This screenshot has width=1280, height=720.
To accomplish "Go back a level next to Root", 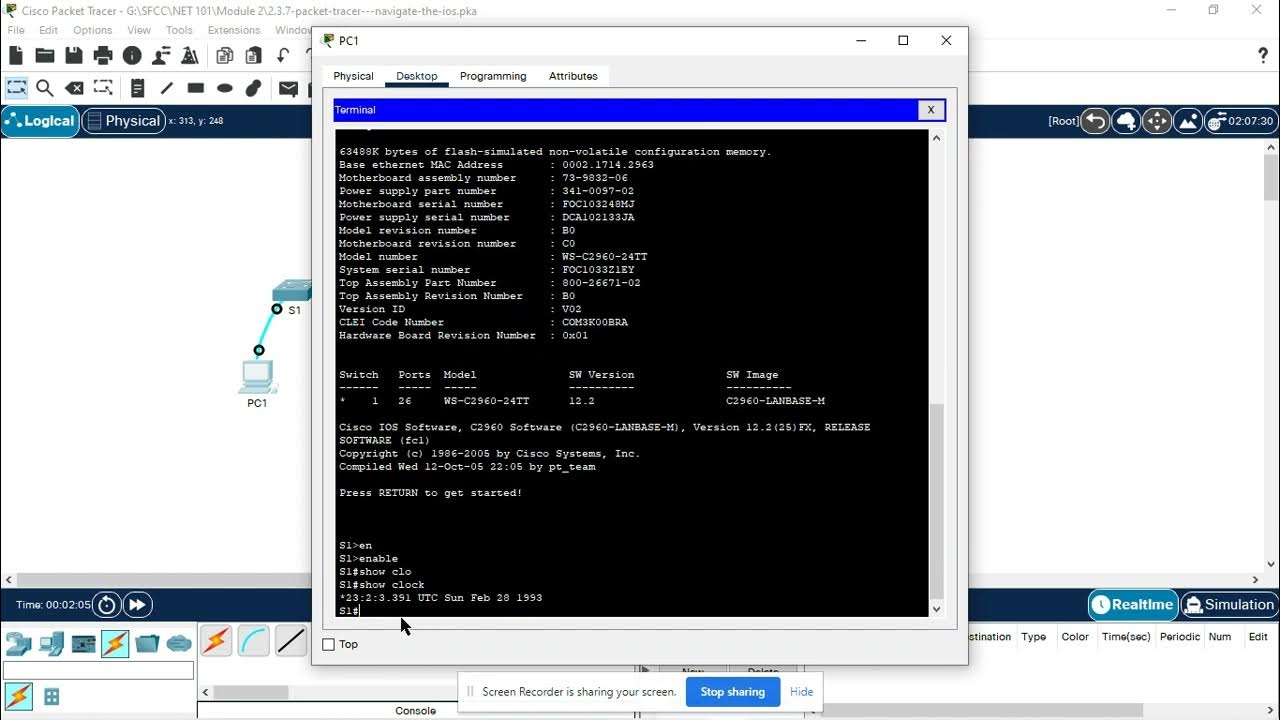I will point(1096,121).
